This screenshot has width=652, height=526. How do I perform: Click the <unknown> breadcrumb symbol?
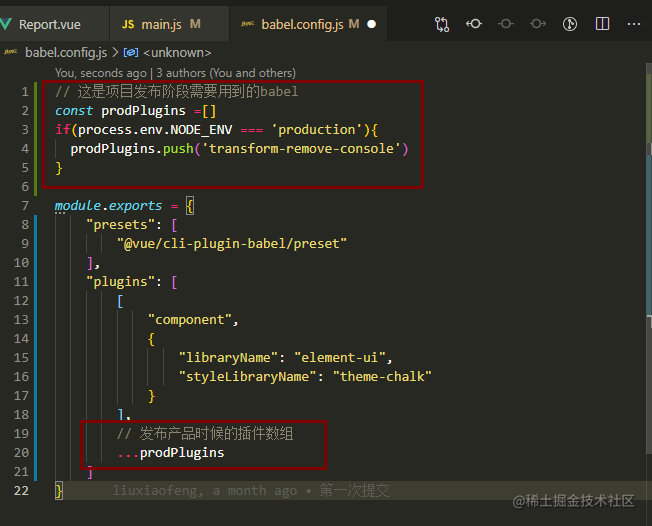(x=177, y=53)
